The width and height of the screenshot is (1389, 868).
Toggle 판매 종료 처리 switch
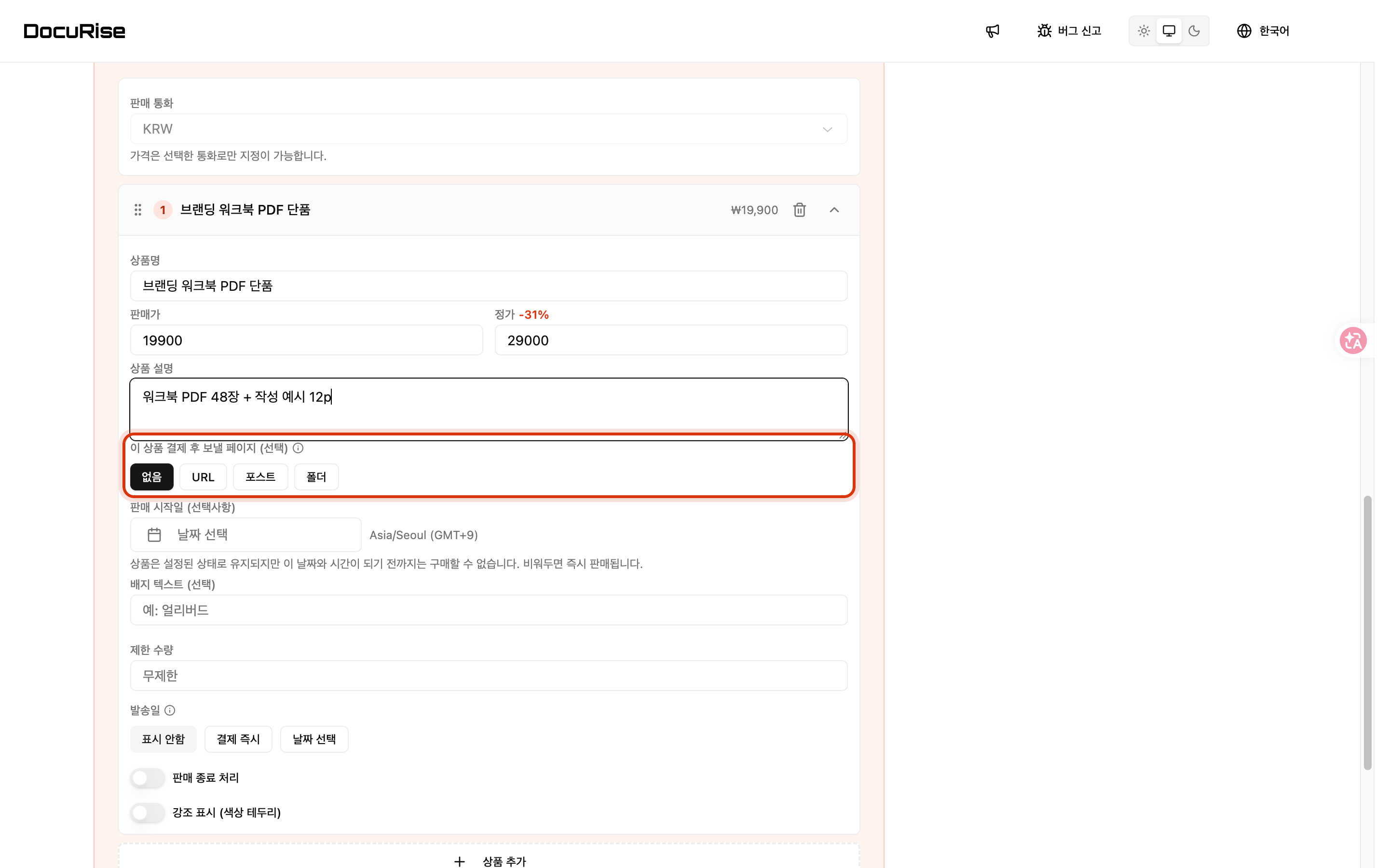(148, 778)
